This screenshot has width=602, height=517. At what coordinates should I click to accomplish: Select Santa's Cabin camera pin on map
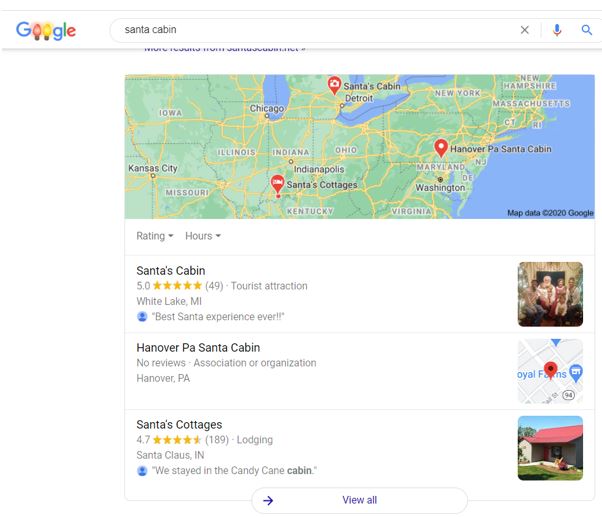(x=334, y=85)
